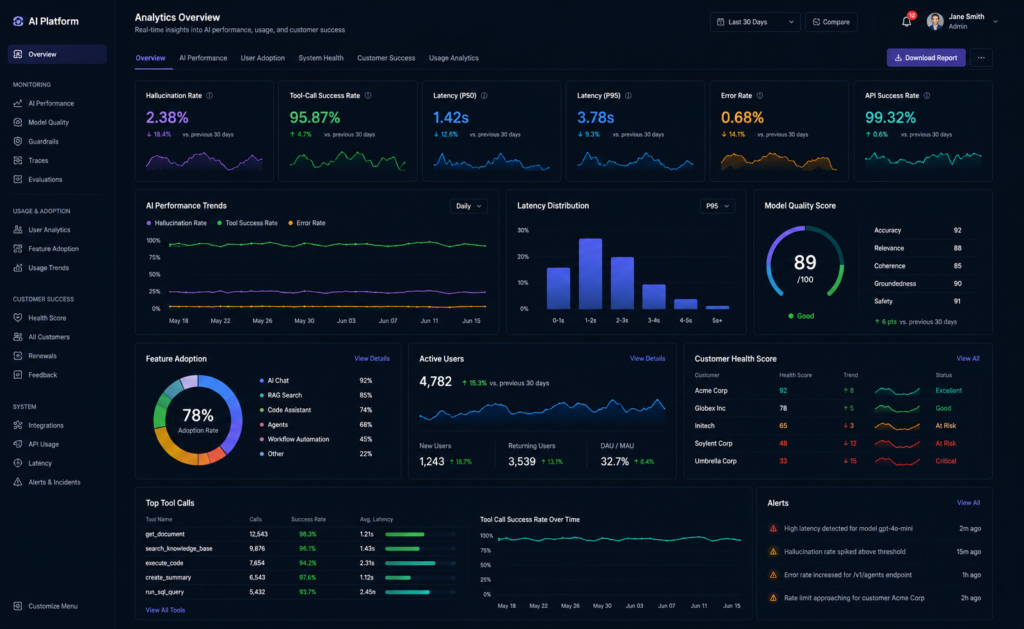
Task: Click View All in Customer Health Score
Action: click(968, 359)
